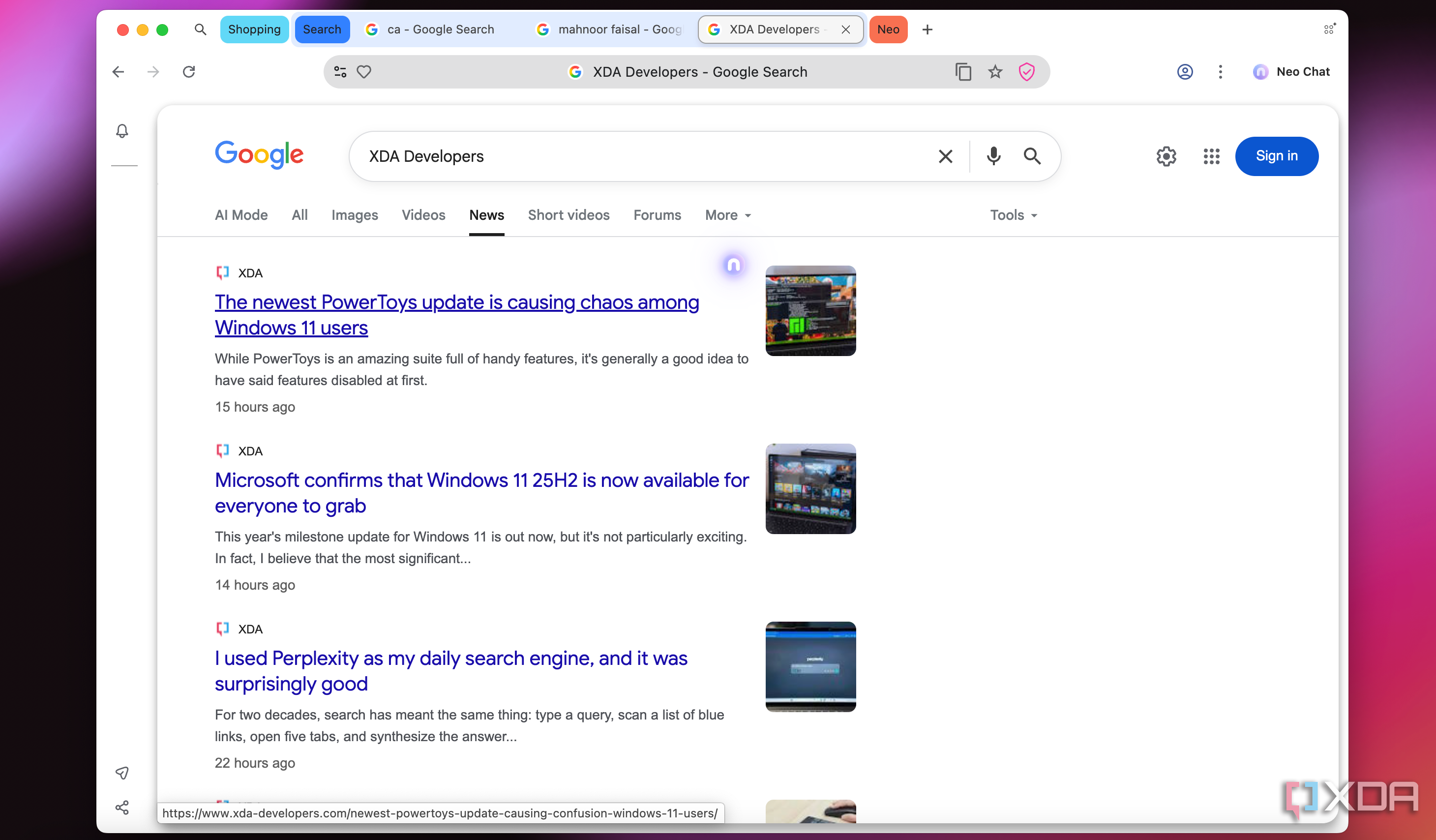Click the copy pages icon in address bar

point(963,72)
